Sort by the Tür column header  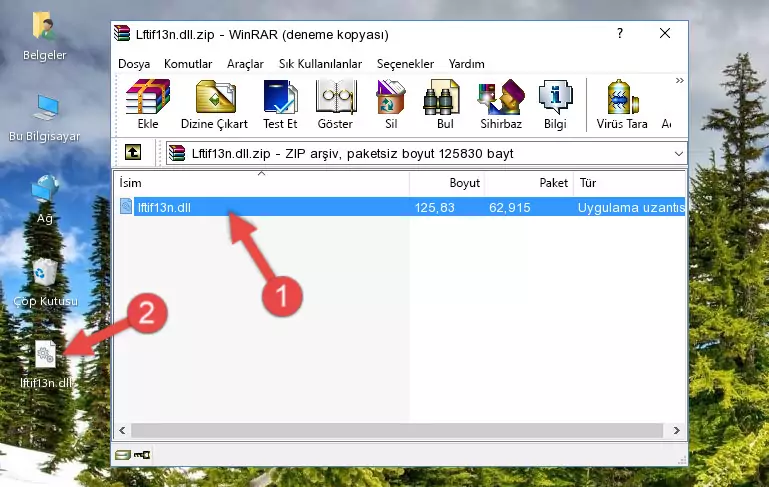pyautogui.click(x=629, y=183)
